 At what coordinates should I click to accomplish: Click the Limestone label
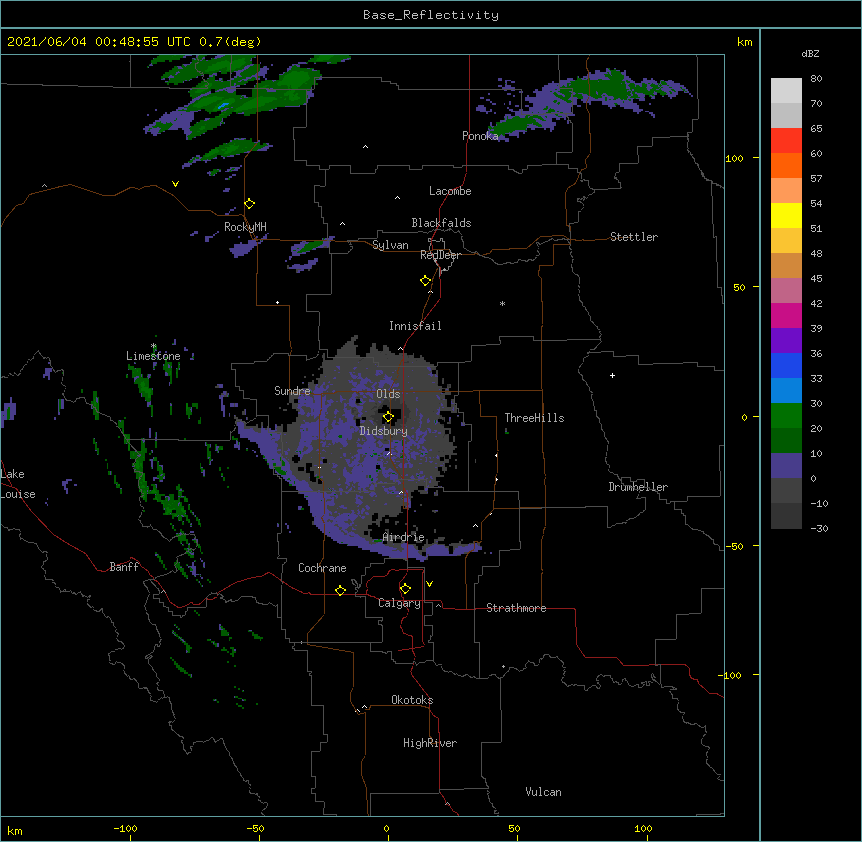(153, 356)
